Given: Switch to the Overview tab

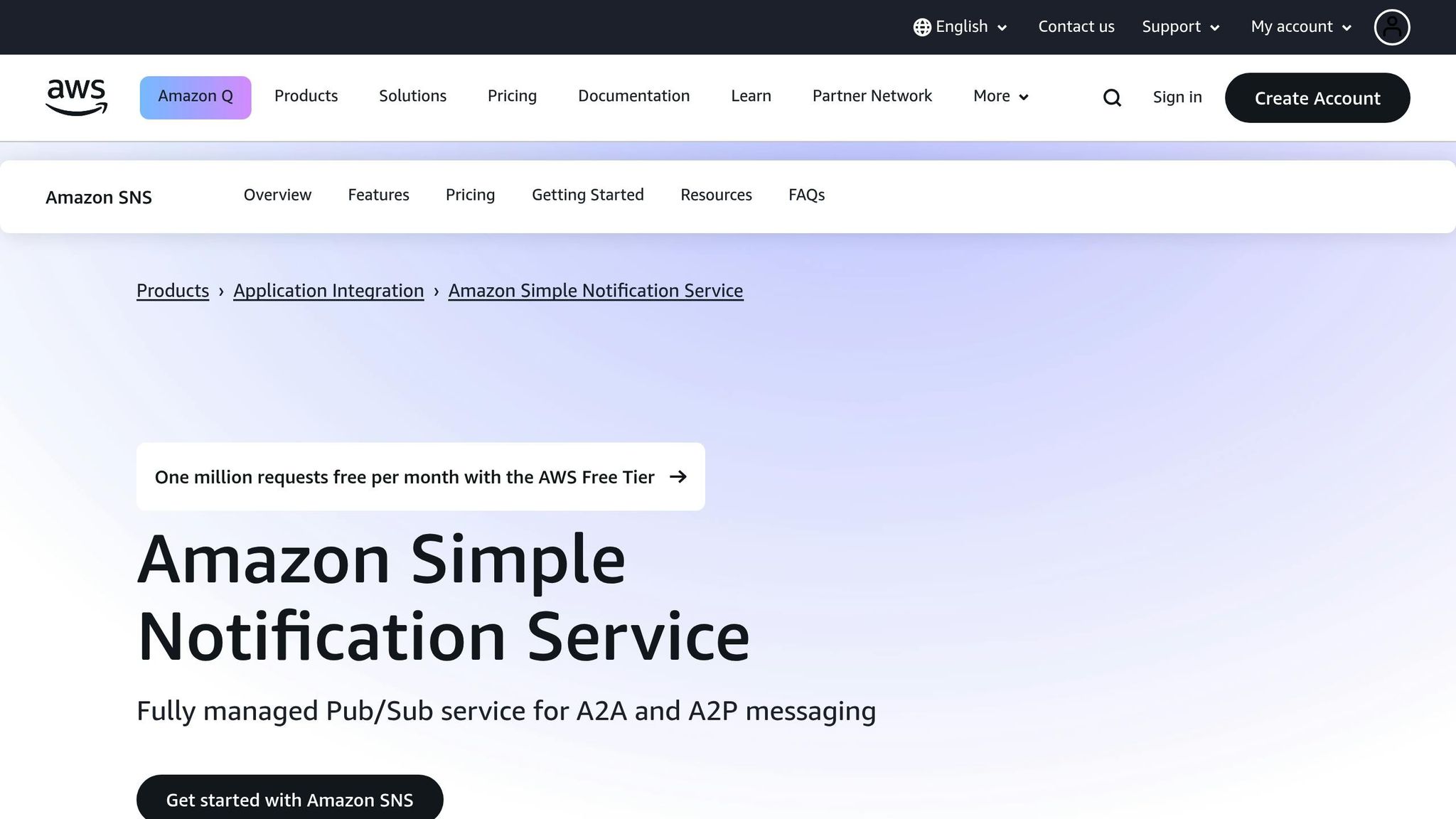Looking at the screenshot, I should pos(277,195).
